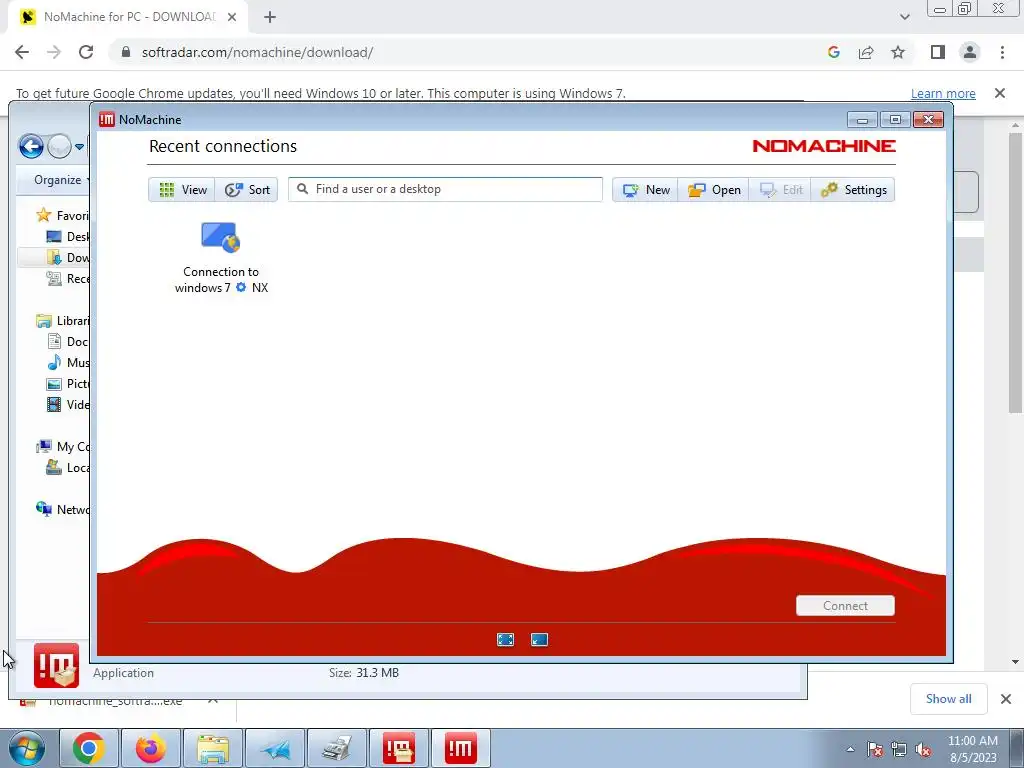Click the gear icon beside 'windows 7'

[x=241, y=287]
